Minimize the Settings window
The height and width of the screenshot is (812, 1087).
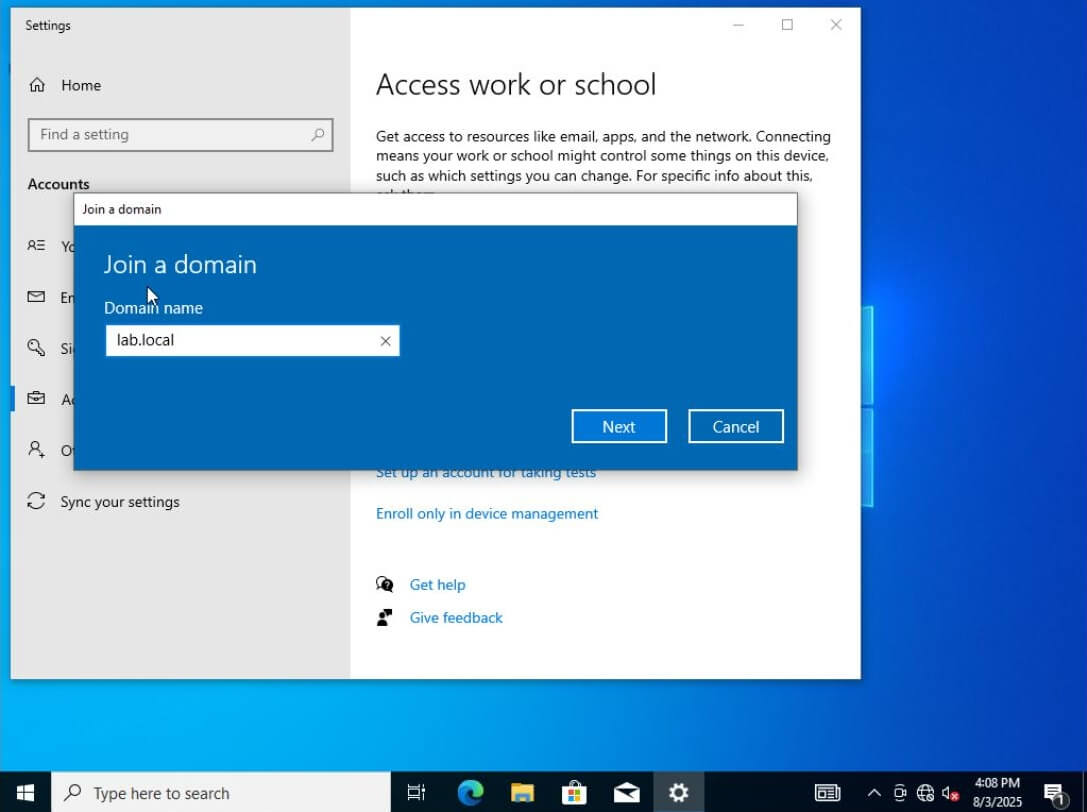pos(738,25)
